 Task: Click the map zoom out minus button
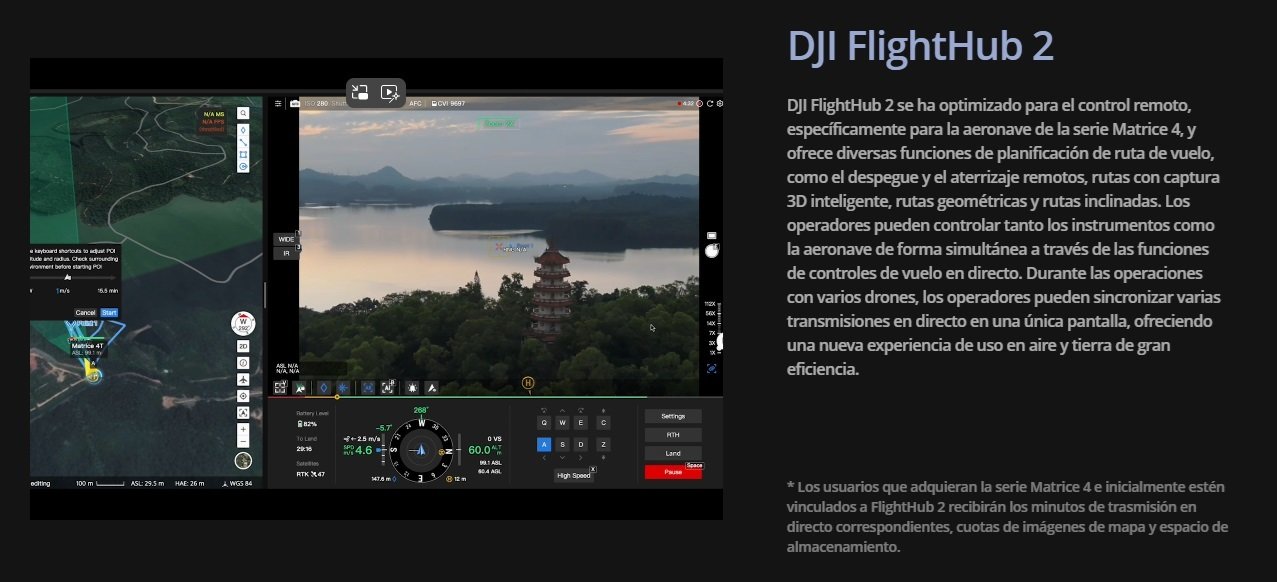pyautogui.click(x=243, y=441)
